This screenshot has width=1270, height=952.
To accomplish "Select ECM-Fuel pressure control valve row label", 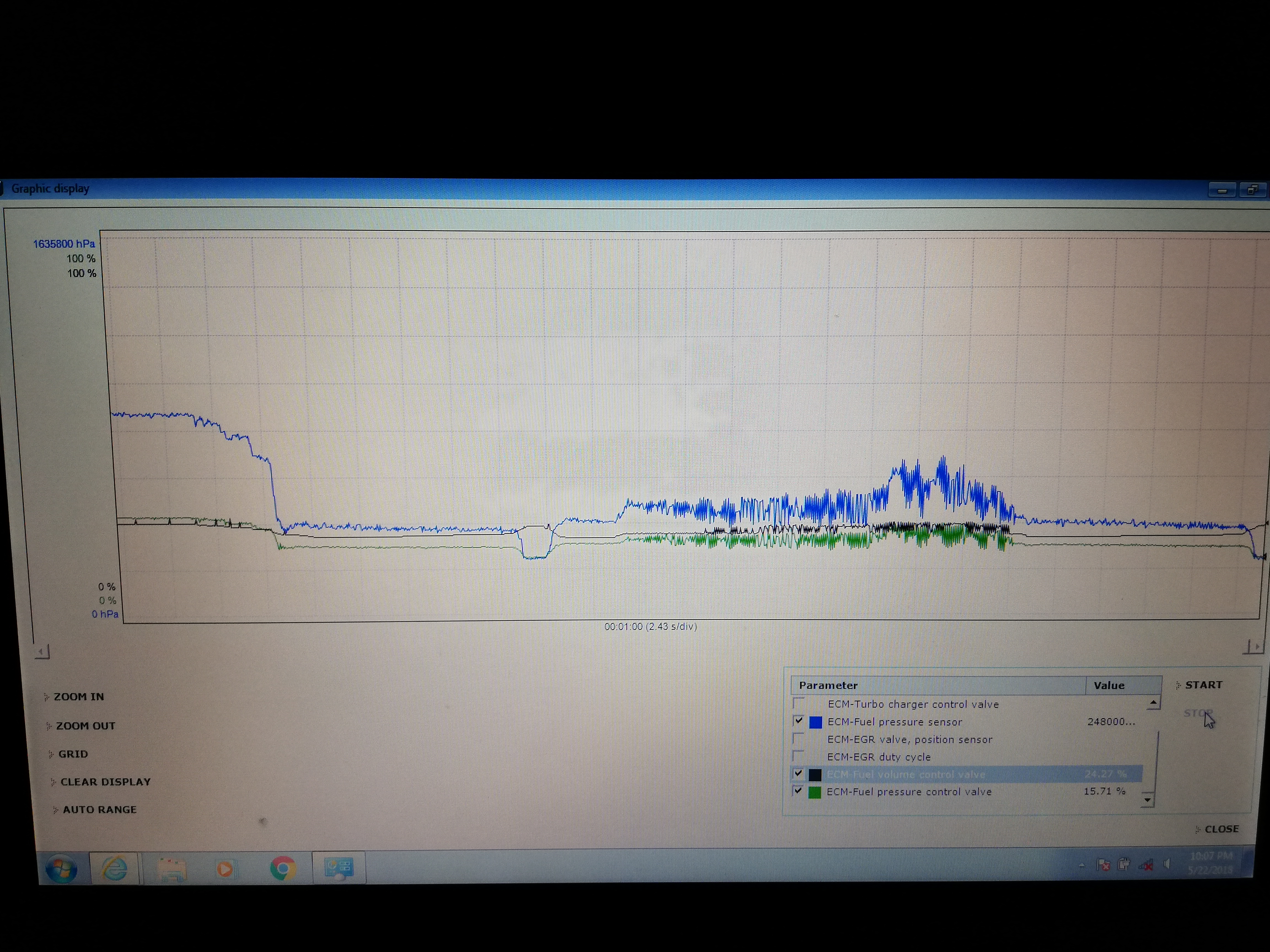I will coord(909,792).
